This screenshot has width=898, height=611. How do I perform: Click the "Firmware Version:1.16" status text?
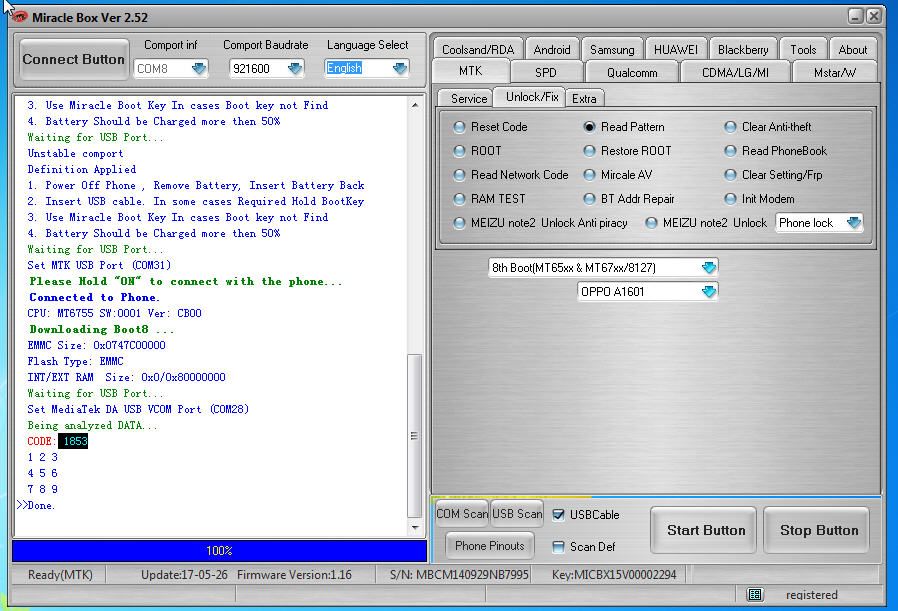click(294, 574)
